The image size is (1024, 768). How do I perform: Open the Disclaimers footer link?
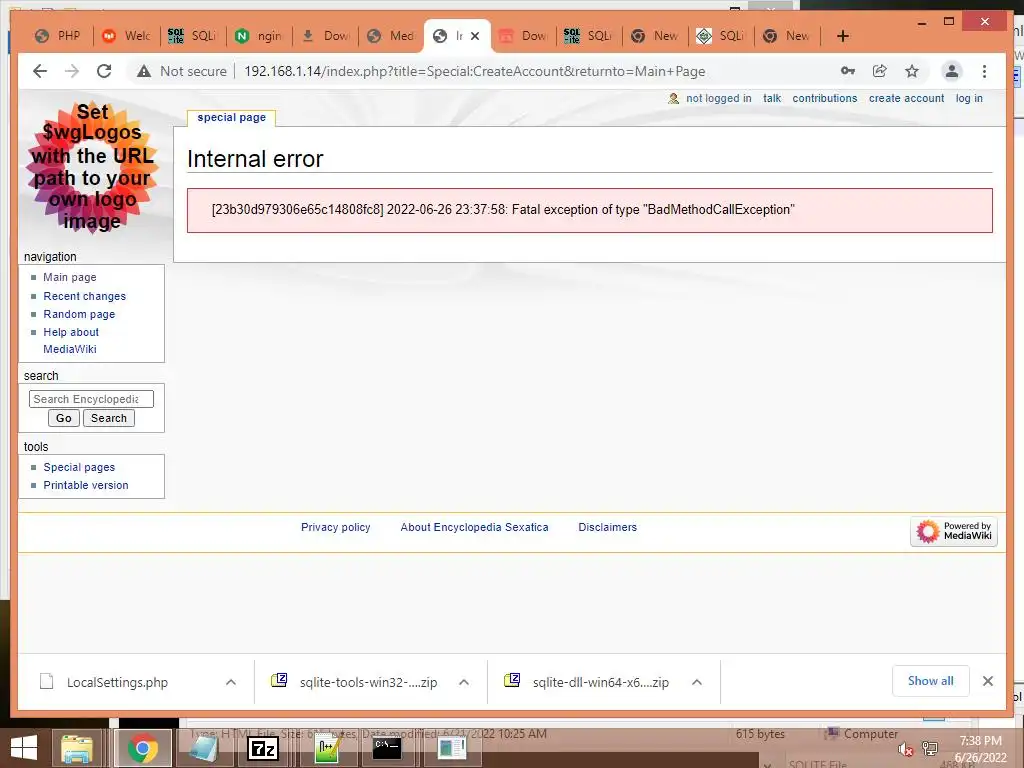tap(607, 527)
